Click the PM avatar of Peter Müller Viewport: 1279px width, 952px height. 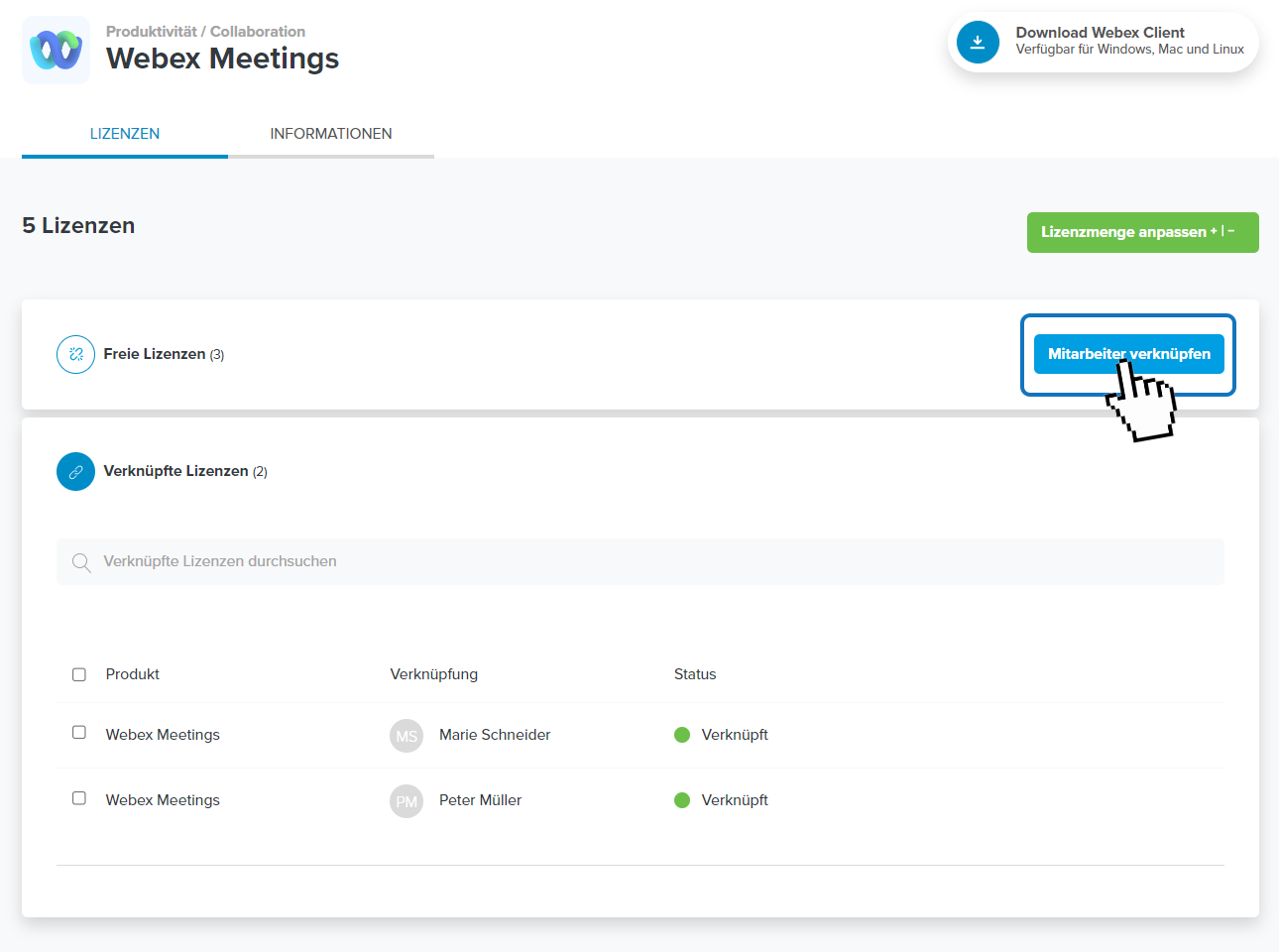[407, 801]
